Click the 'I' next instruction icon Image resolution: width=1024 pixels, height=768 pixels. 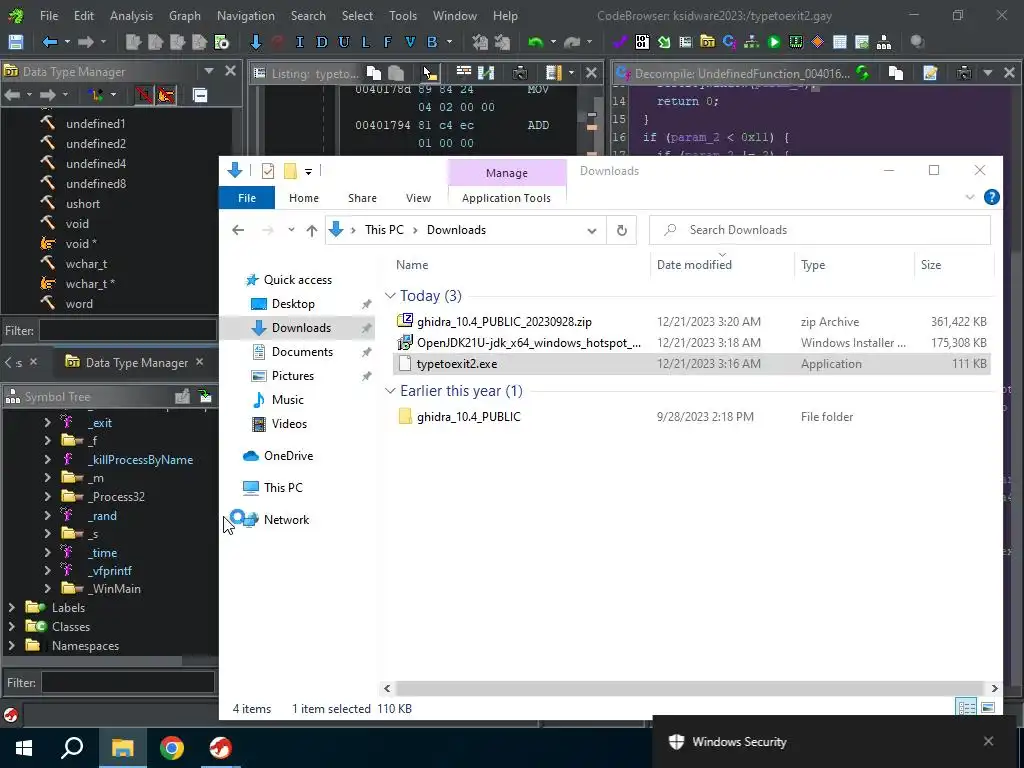click(x=299, y=42)
